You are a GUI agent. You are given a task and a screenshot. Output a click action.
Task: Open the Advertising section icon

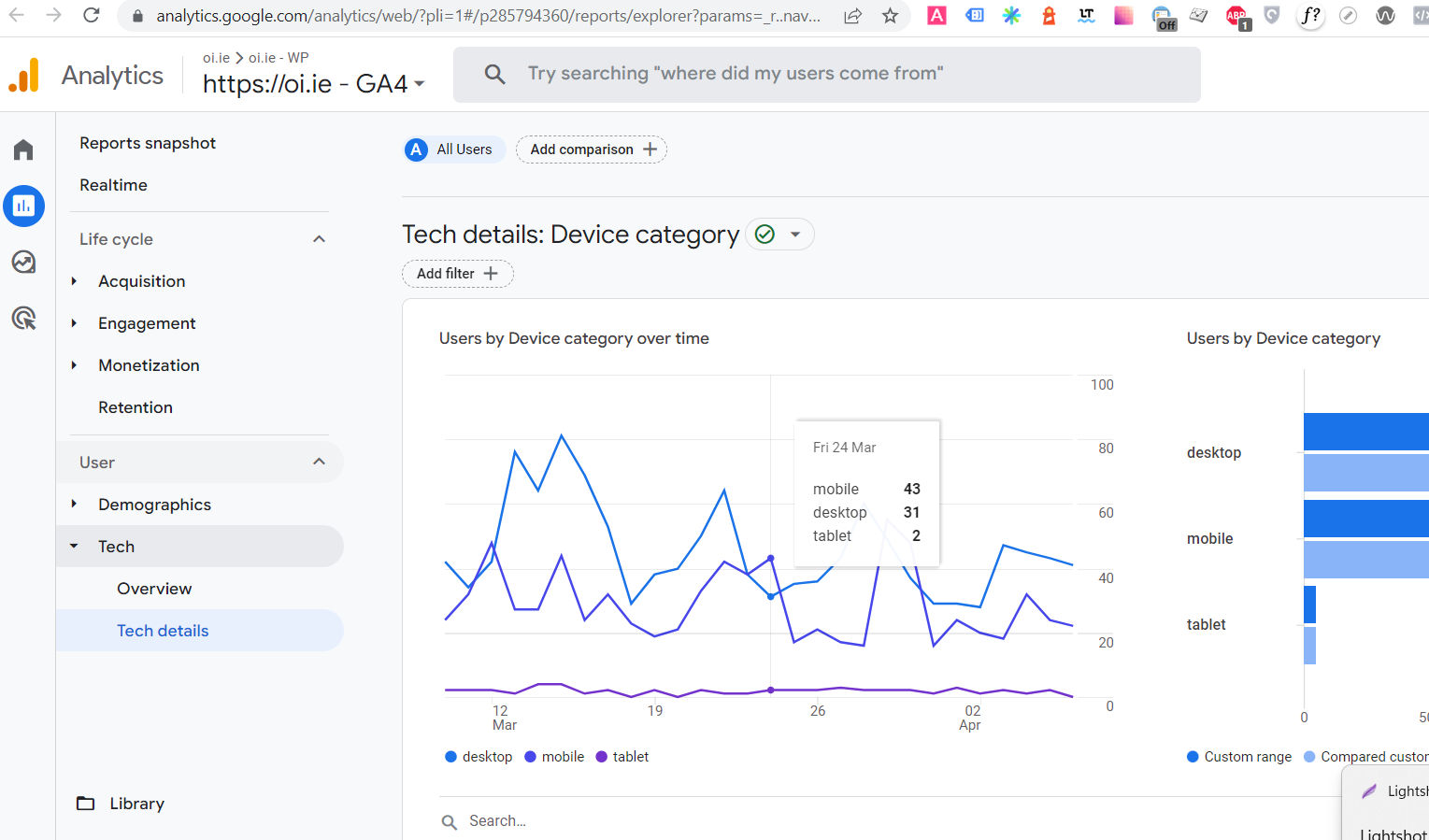pyautogui.click(x=22, y=319)
